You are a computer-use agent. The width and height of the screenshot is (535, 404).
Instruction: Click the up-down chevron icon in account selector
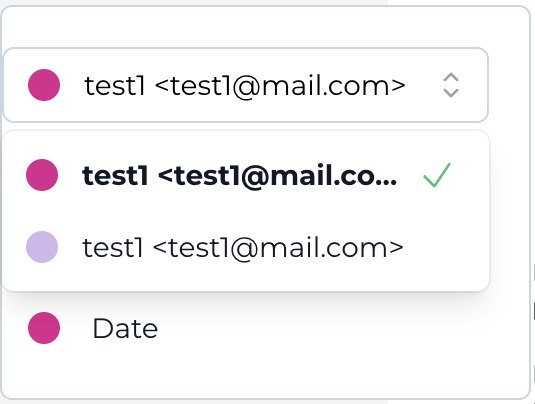(451, 85)
